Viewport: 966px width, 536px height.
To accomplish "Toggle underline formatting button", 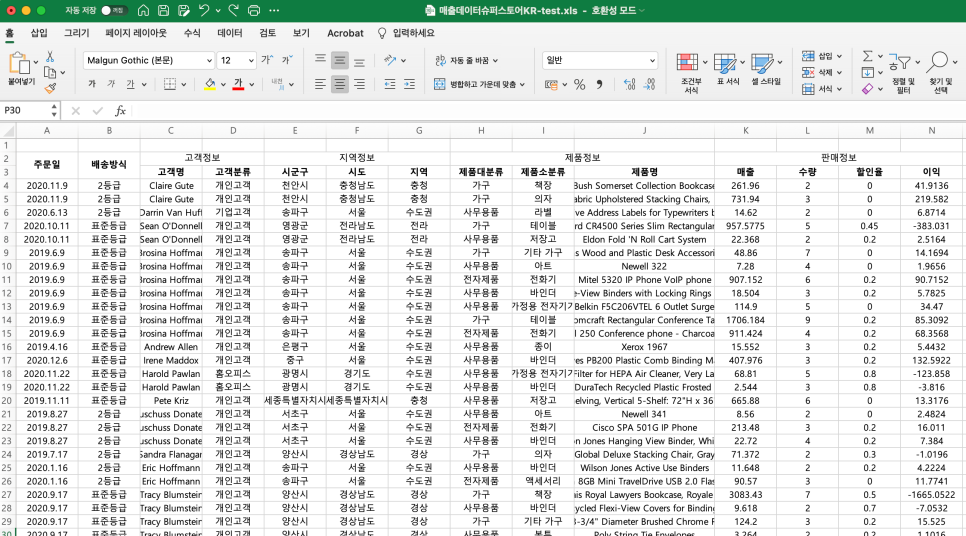I will [130, 84].
